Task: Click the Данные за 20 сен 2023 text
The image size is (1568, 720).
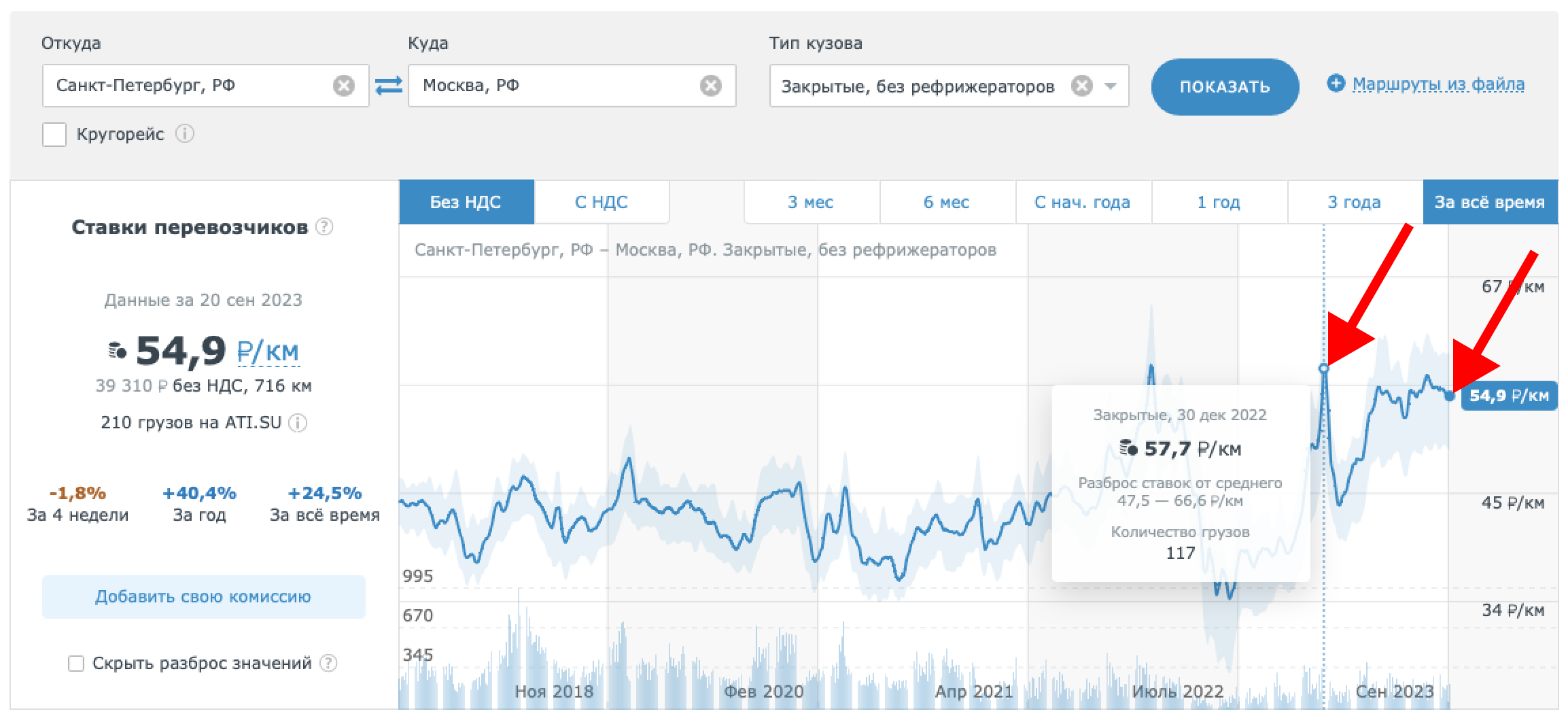Action: [x=203, y=301]
